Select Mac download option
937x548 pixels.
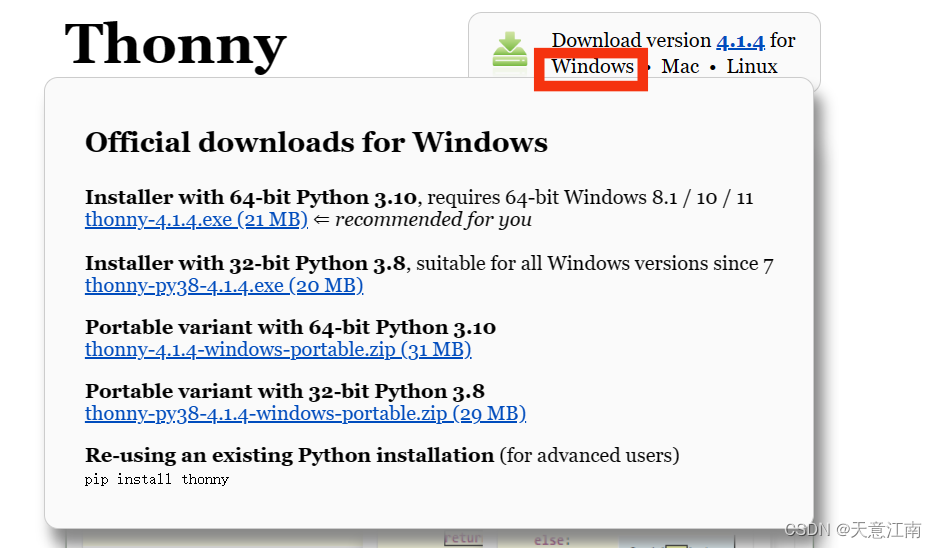(680, 66)
